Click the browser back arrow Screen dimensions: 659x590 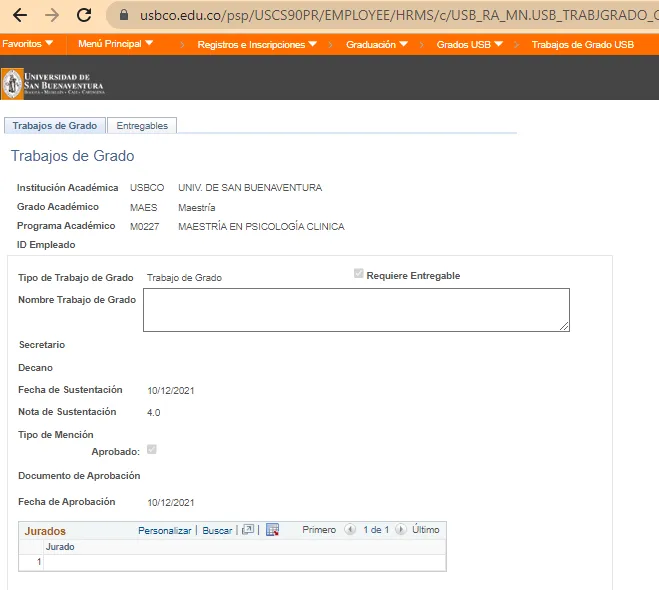(x=19, y=15)
